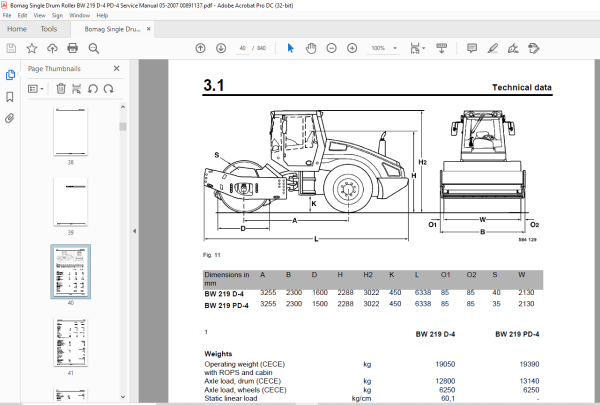Click the Save file icon

(x=11, y=48)
